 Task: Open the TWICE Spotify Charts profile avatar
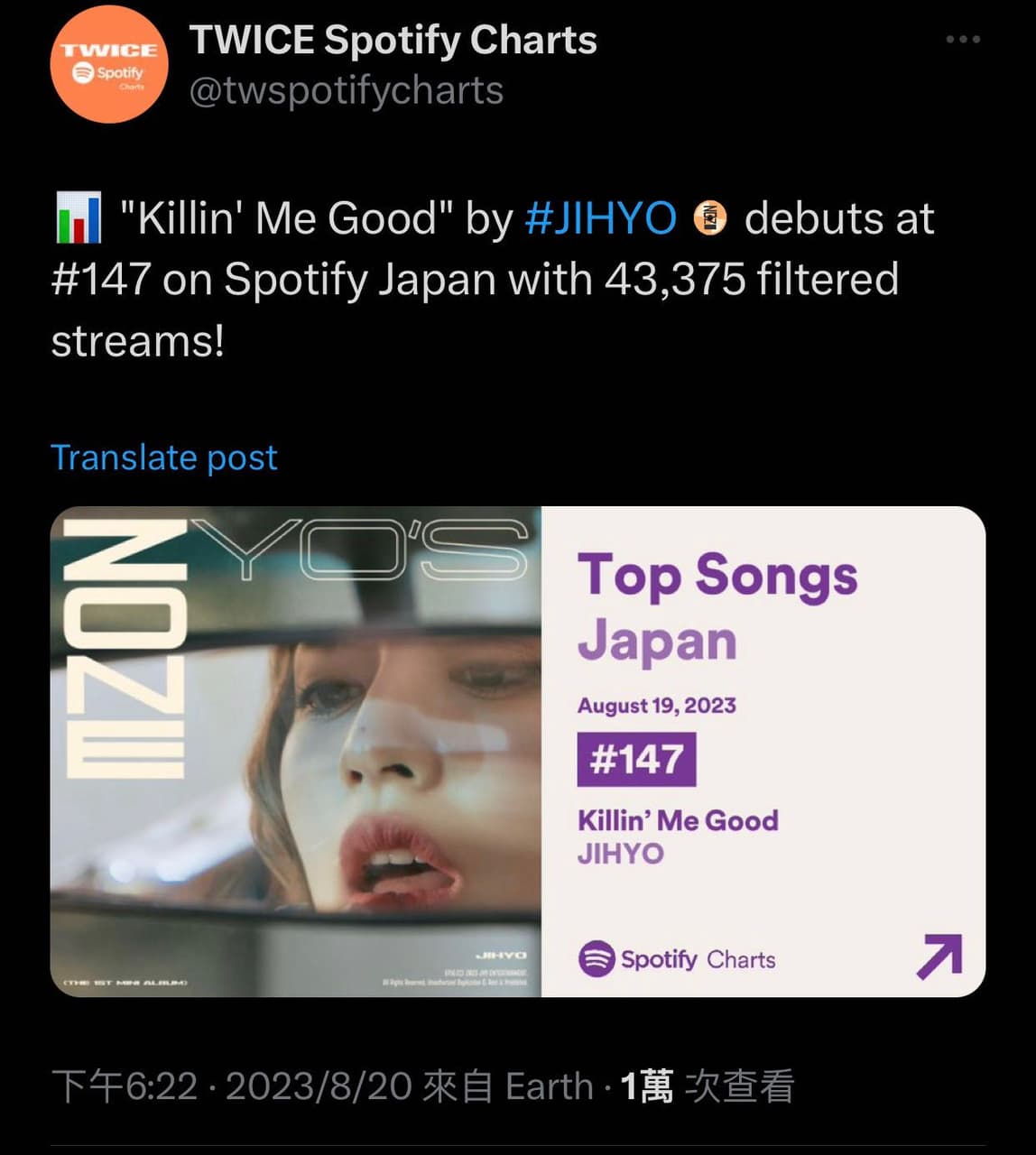tap(108, 65)
